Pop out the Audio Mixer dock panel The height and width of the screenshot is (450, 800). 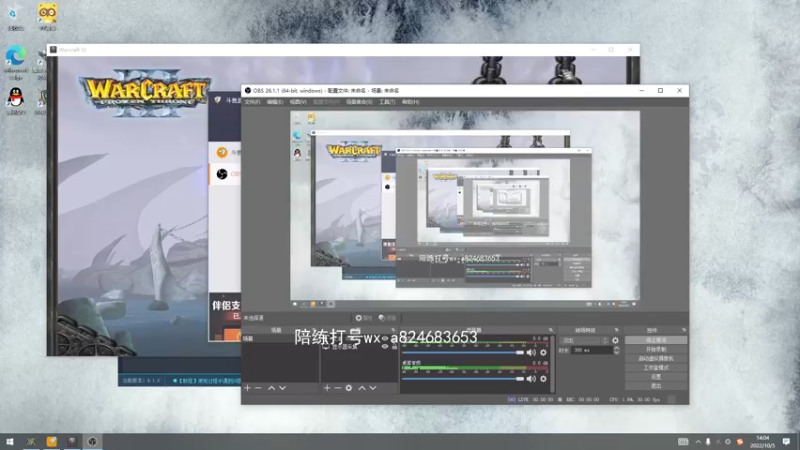pos(551,330)
